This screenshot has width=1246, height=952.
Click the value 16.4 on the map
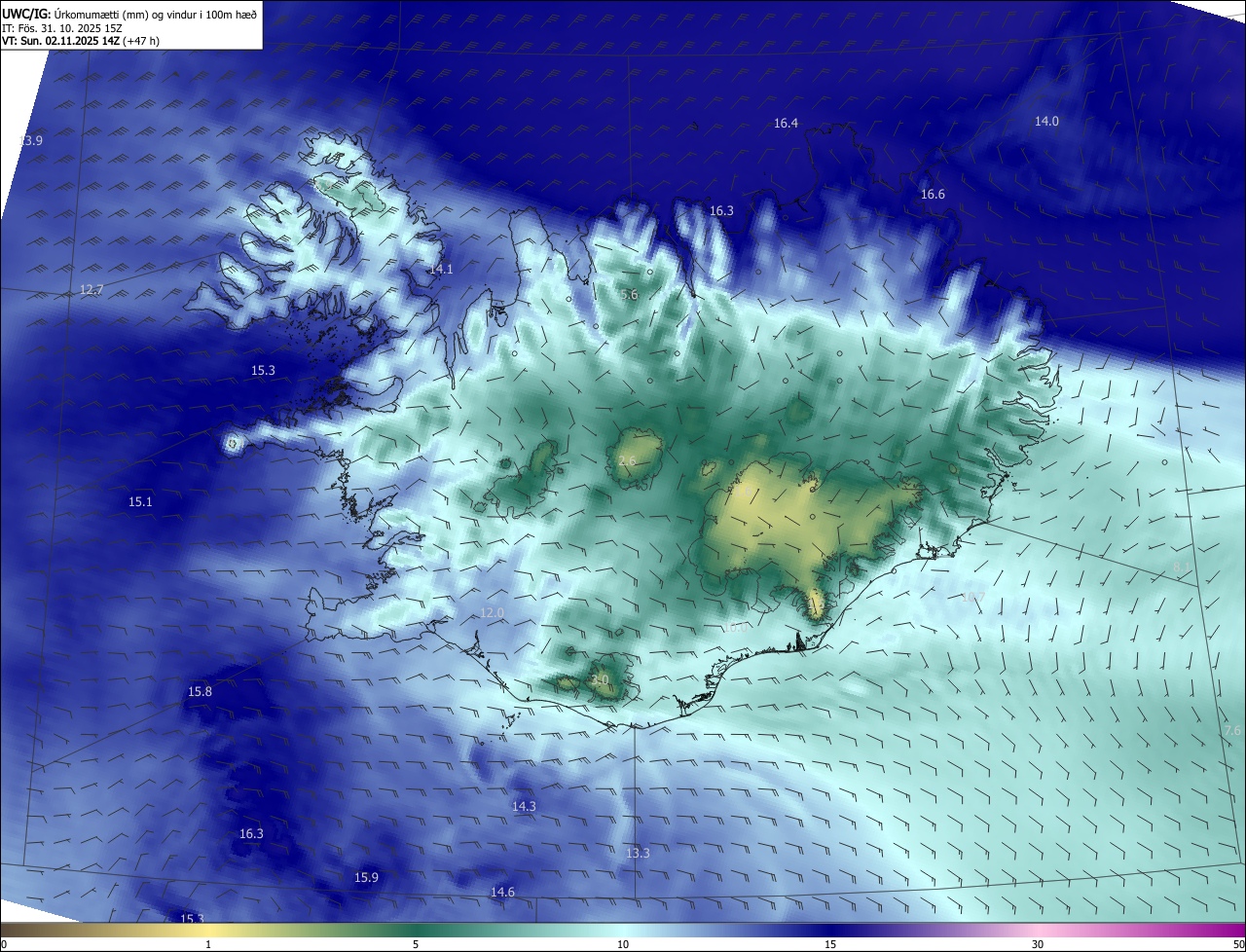coord(786,124)
